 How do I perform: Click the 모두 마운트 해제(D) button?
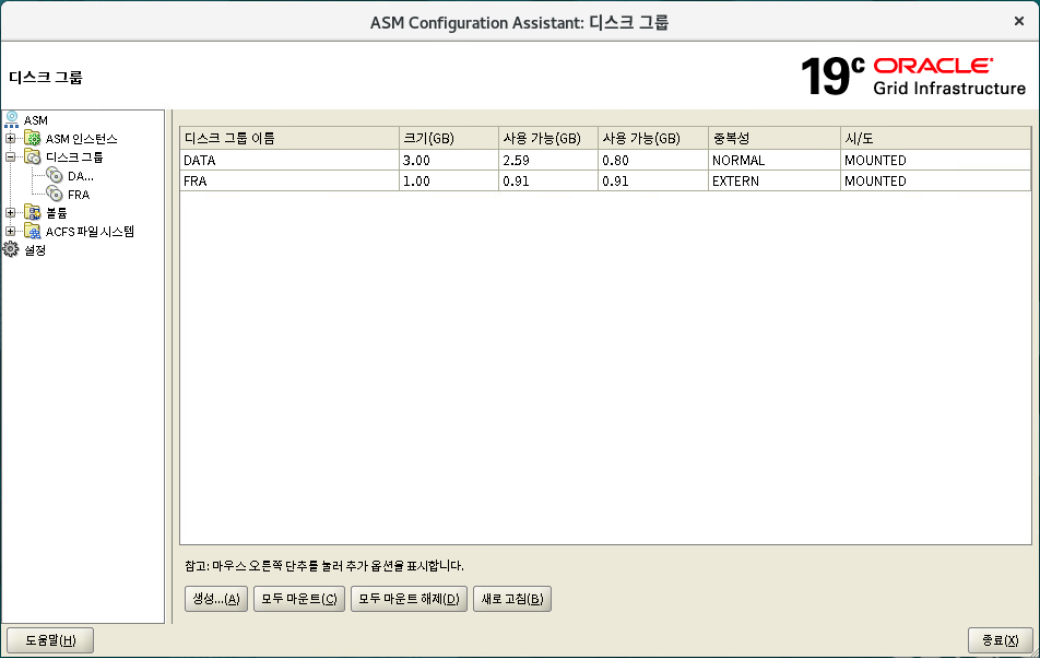pyautogui.click(x=409, y=599)
